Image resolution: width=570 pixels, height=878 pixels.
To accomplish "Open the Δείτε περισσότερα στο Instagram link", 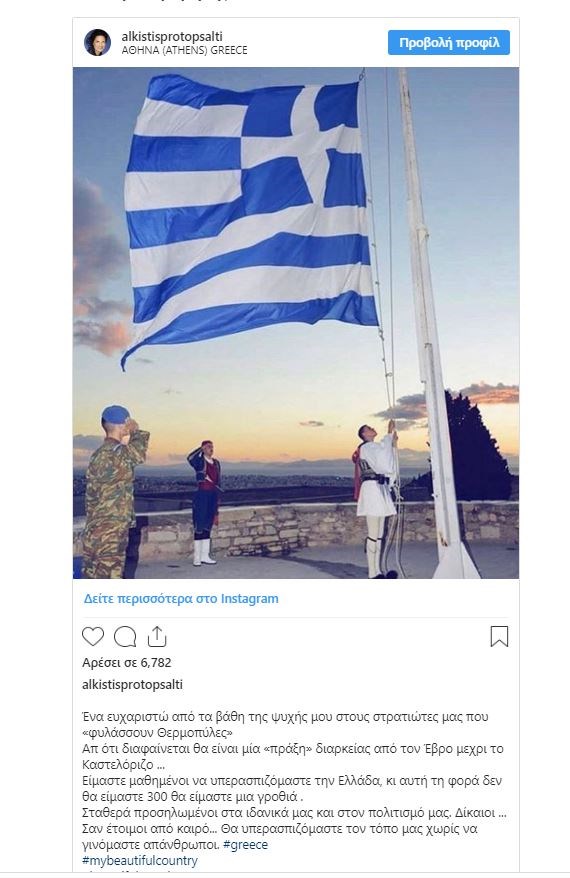I will tap(181, 599).
